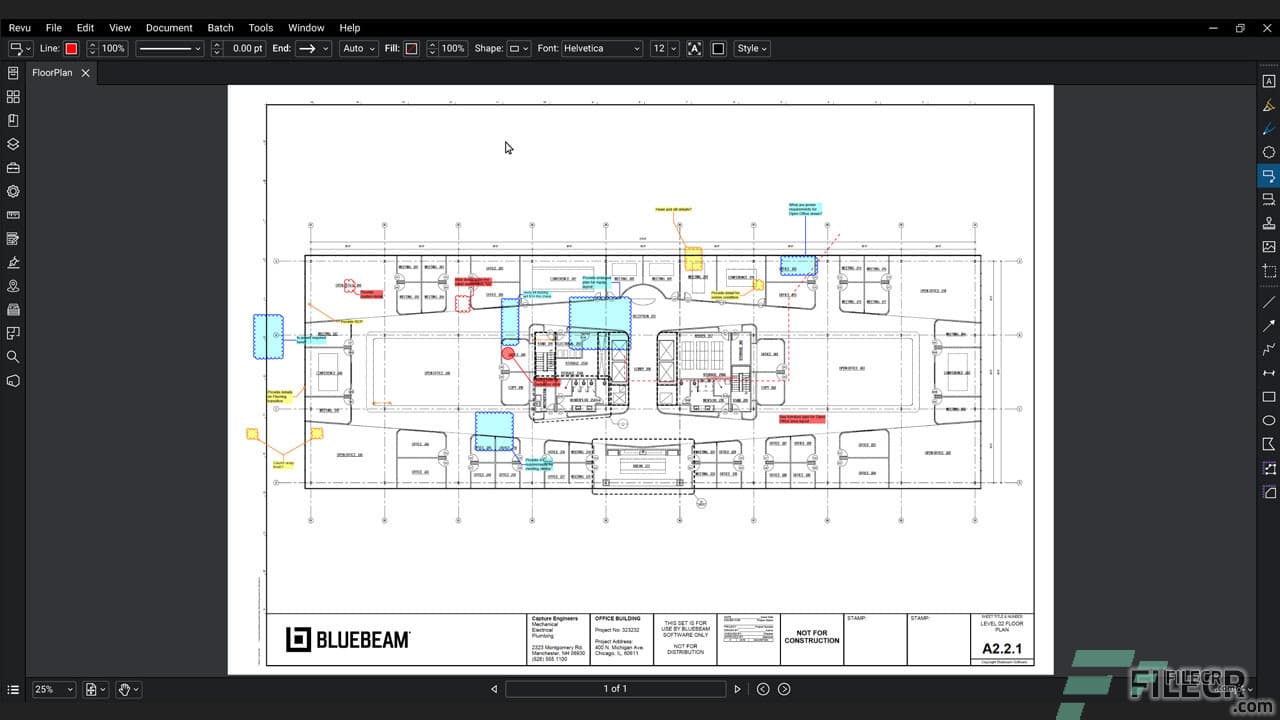Click the next page navigation arrow
The height and width of the screenshot is (720, 1280).
point(737,688)
